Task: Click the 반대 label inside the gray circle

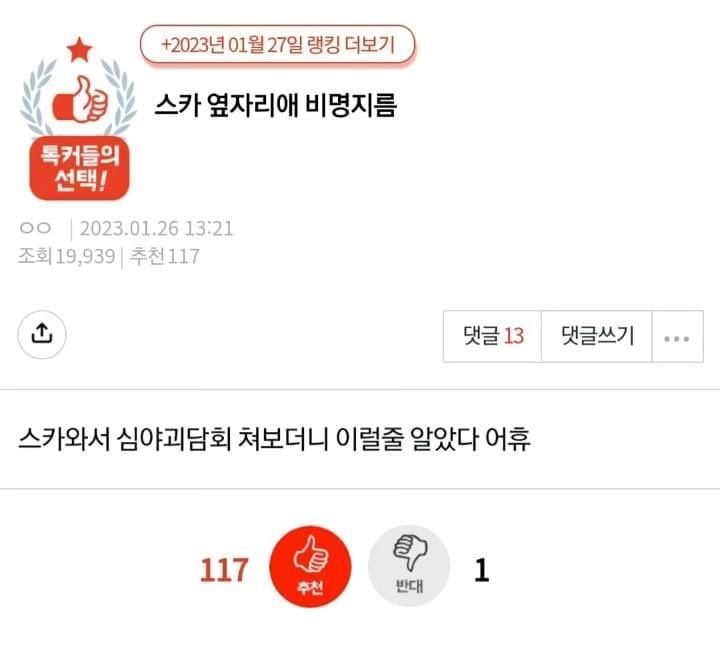Action: (x=409, y=586)
